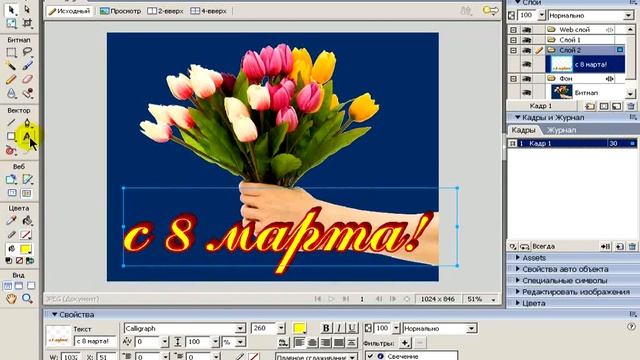Select the Pencil tool
640x360 pixels.
[11, 79]
